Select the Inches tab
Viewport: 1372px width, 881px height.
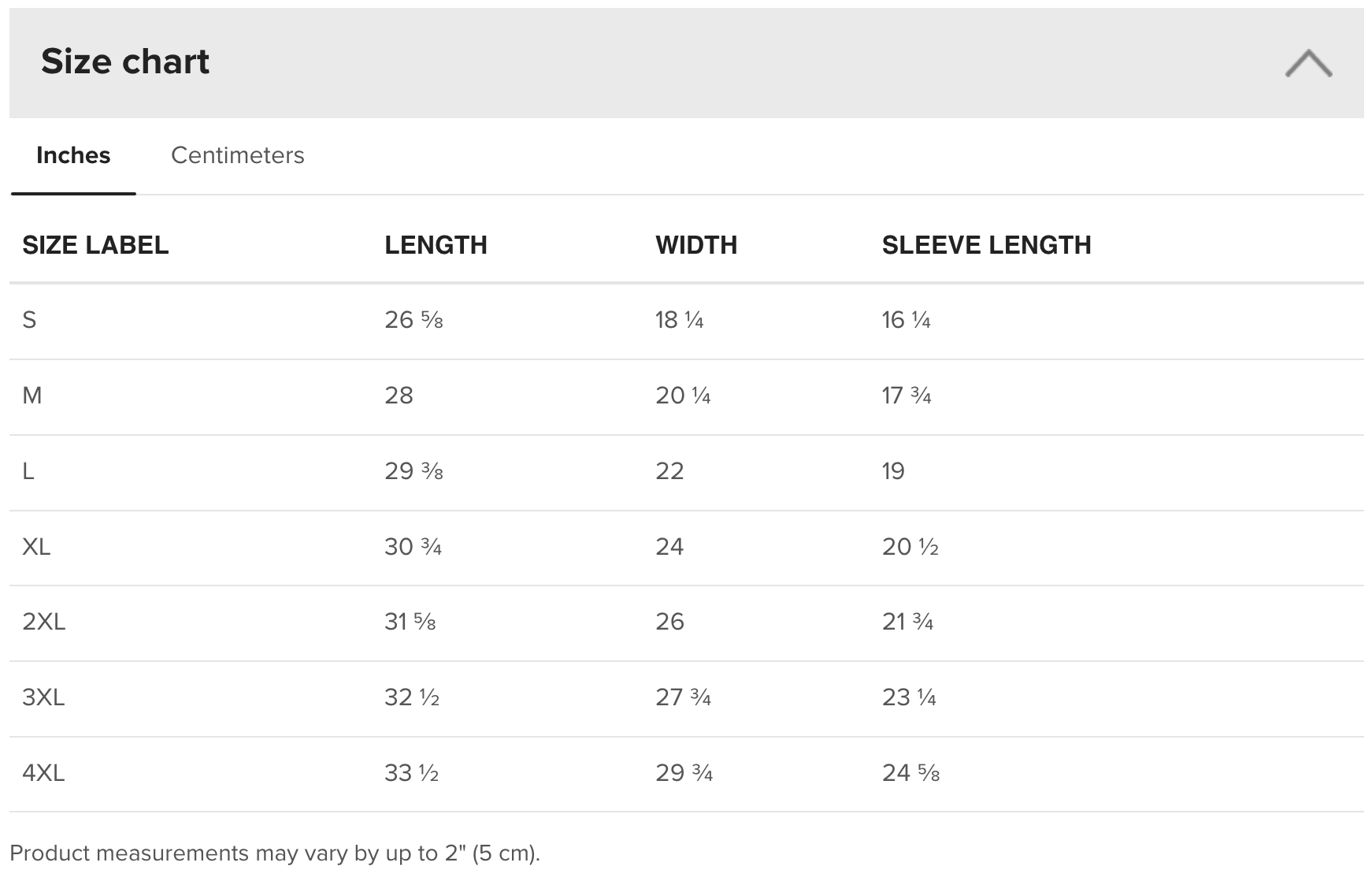(x=73, y=155)
